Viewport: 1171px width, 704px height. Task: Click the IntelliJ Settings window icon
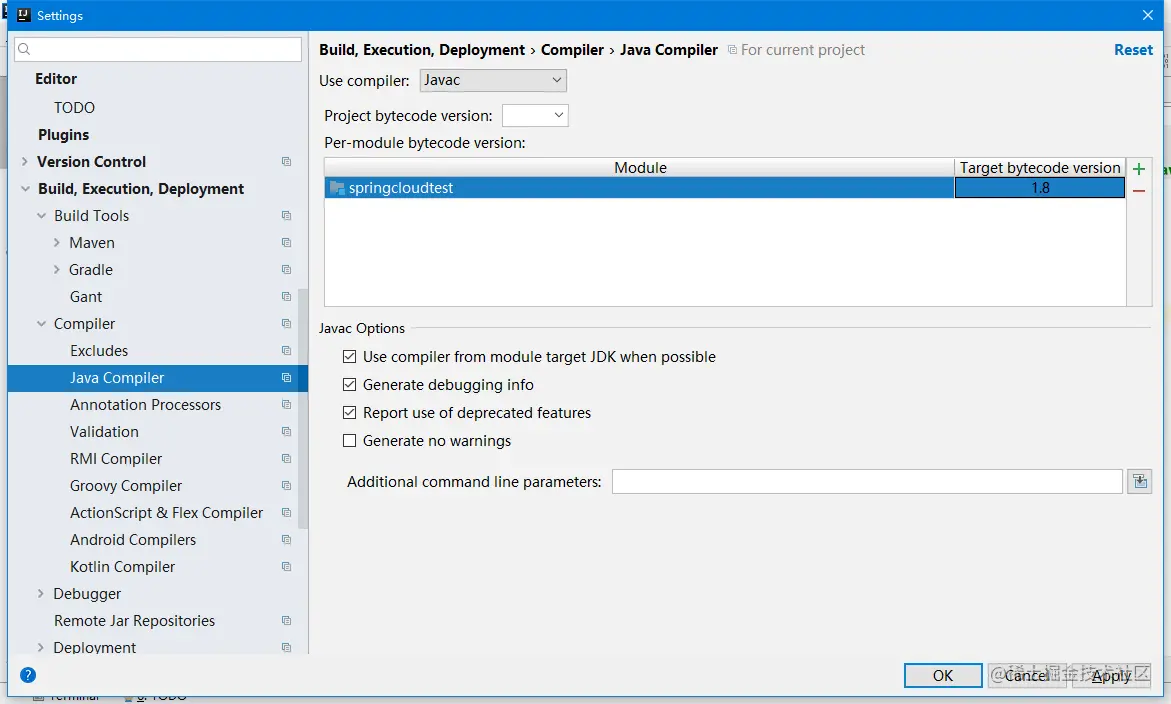click(x=24, y=15)
